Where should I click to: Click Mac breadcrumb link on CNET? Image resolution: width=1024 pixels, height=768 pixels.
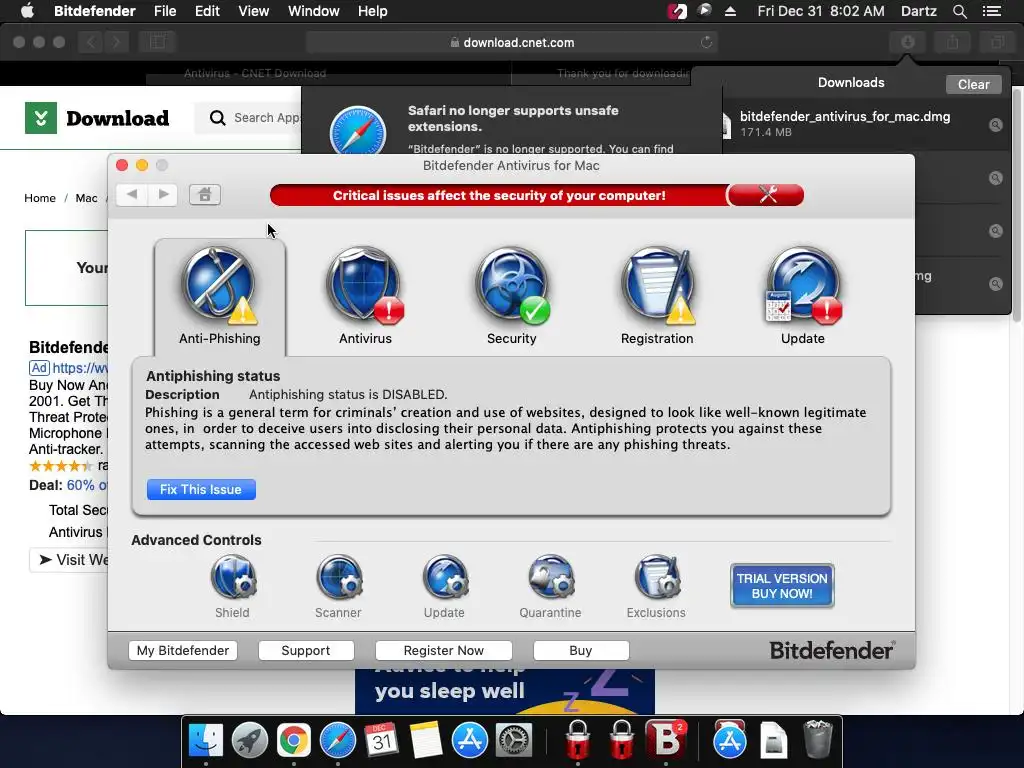pos(86,198)
